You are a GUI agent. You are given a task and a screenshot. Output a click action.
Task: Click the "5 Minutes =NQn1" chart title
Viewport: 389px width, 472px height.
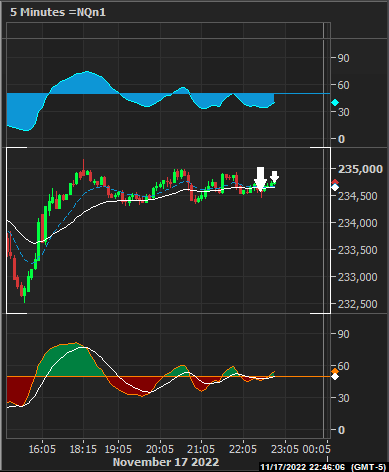[x=58, y=12]
